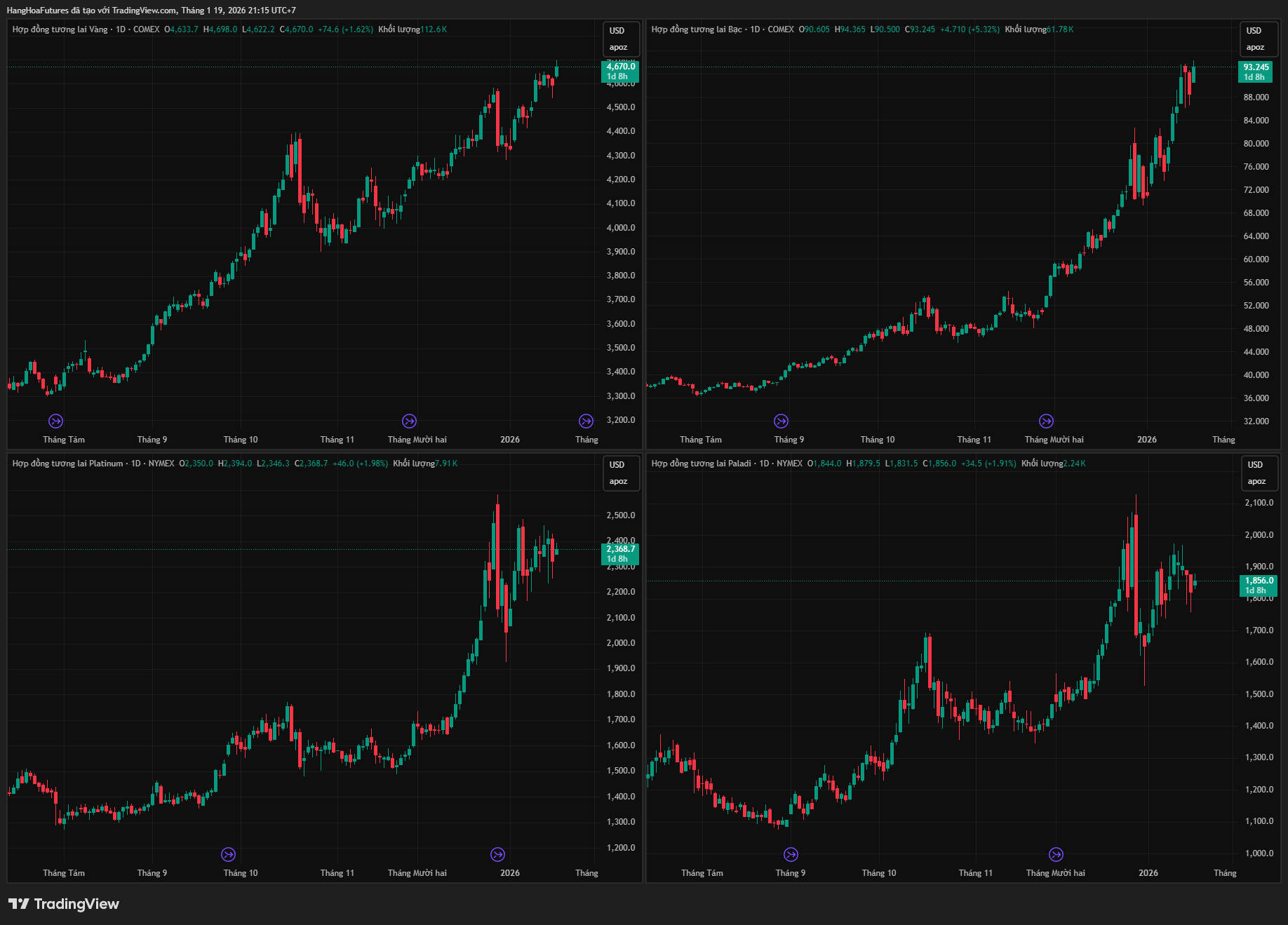Click the palladium chart rollover marker above Tháng 9
This screenshot has width=1288, height=925.
tap(791, 854)
